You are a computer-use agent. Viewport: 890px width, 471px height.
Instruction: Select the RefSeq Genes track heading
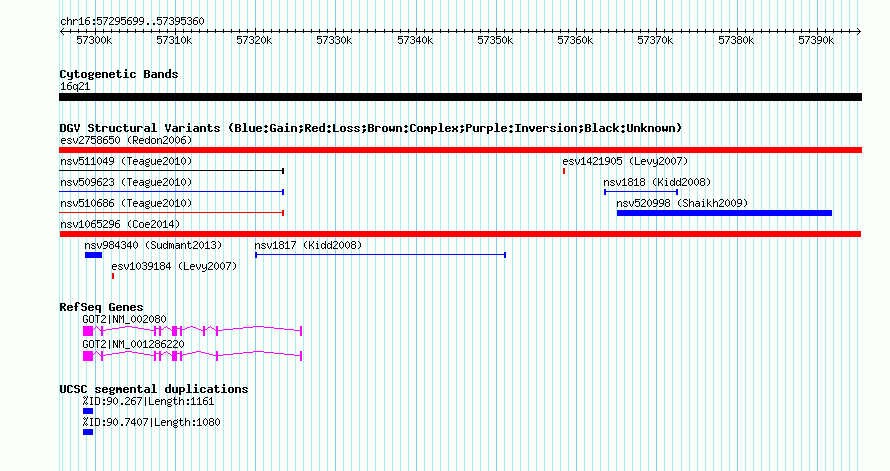pos(101,307)
